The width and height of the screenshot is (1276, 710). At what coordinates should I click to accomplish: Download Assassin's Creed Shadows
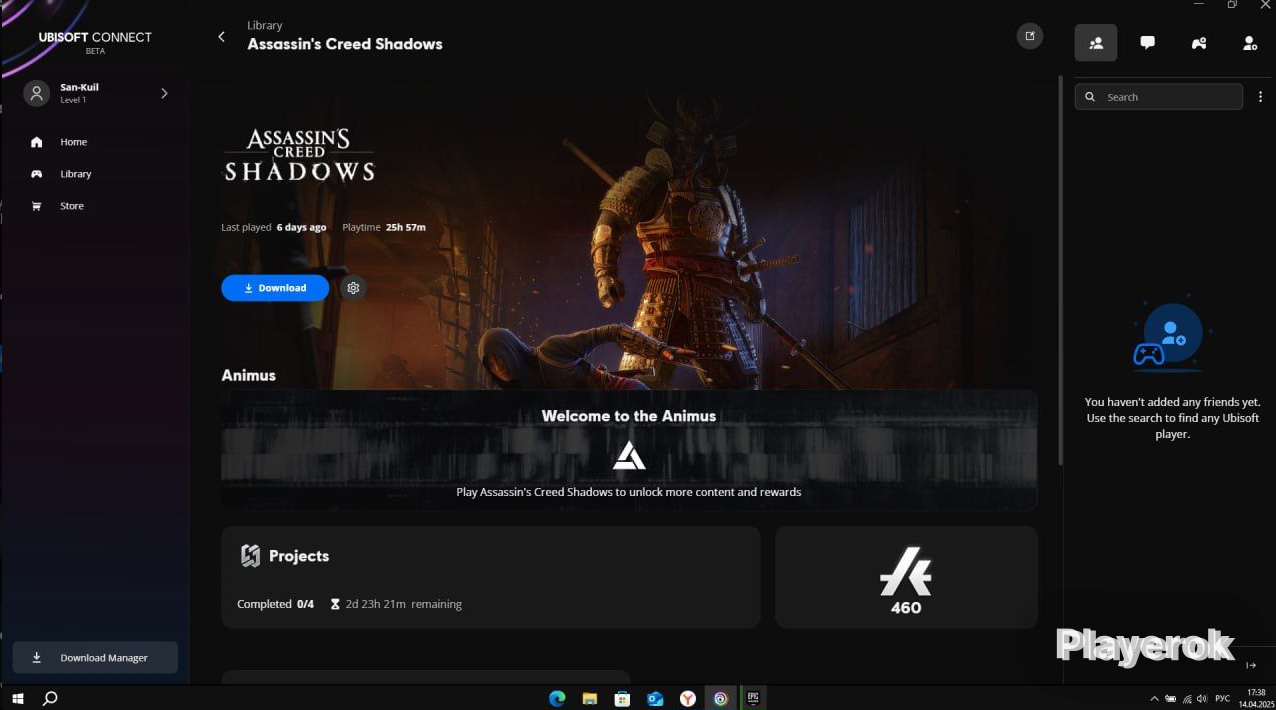point(275,288)
